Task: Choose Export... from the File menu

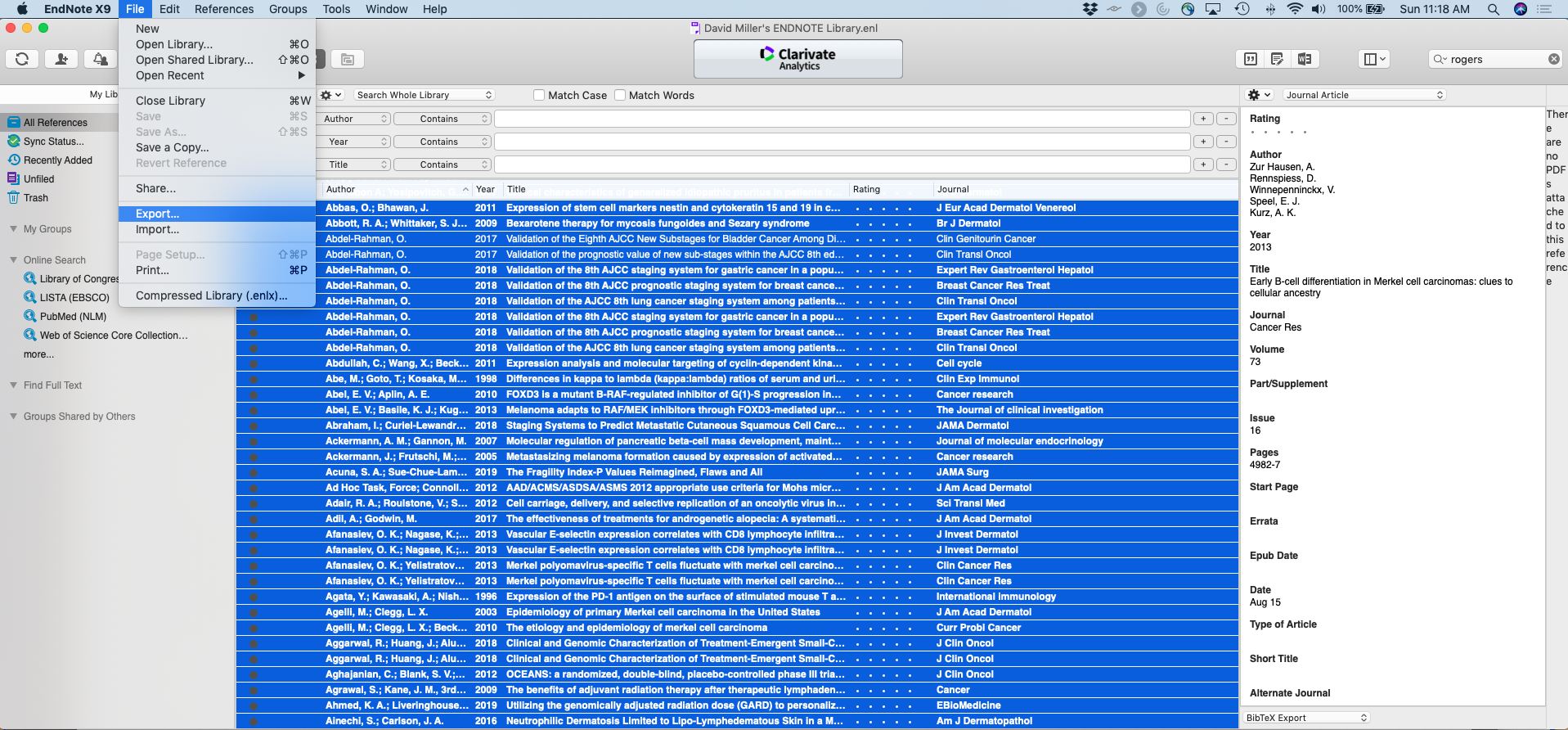Action: pos(217,214)
